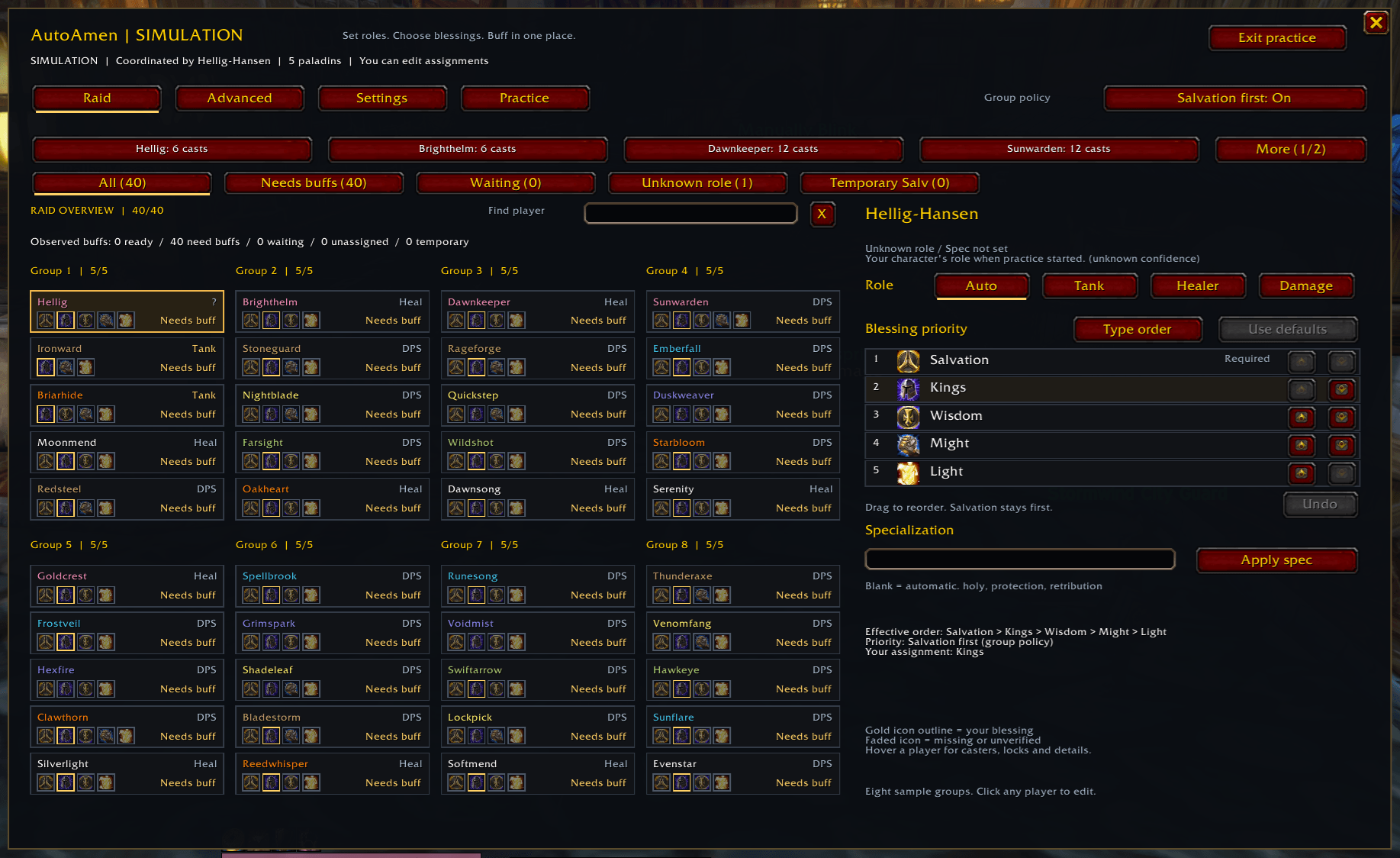Select the Moonmend player card
Image resolution: width=1400 pixels, height=858 pixels.
(x=127, y=452)
